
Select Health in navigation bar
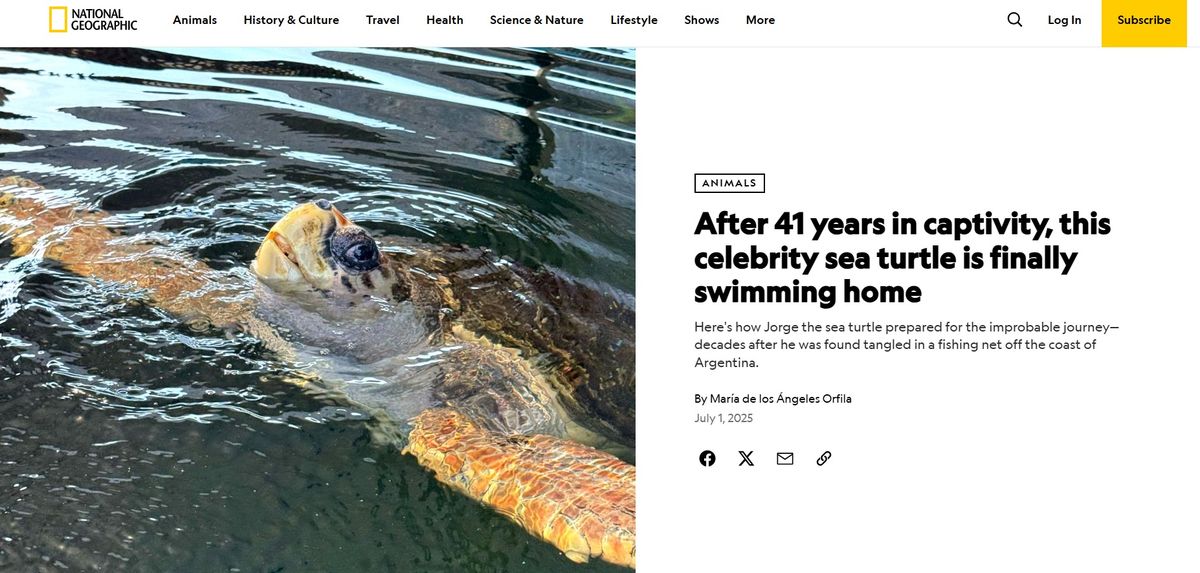pos(445,20)
